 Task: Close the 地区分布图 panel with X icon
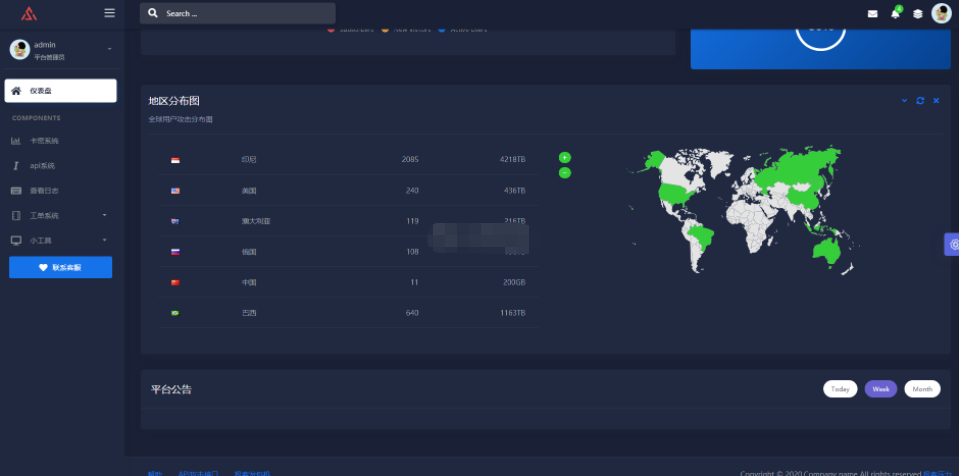click(936, 101)
